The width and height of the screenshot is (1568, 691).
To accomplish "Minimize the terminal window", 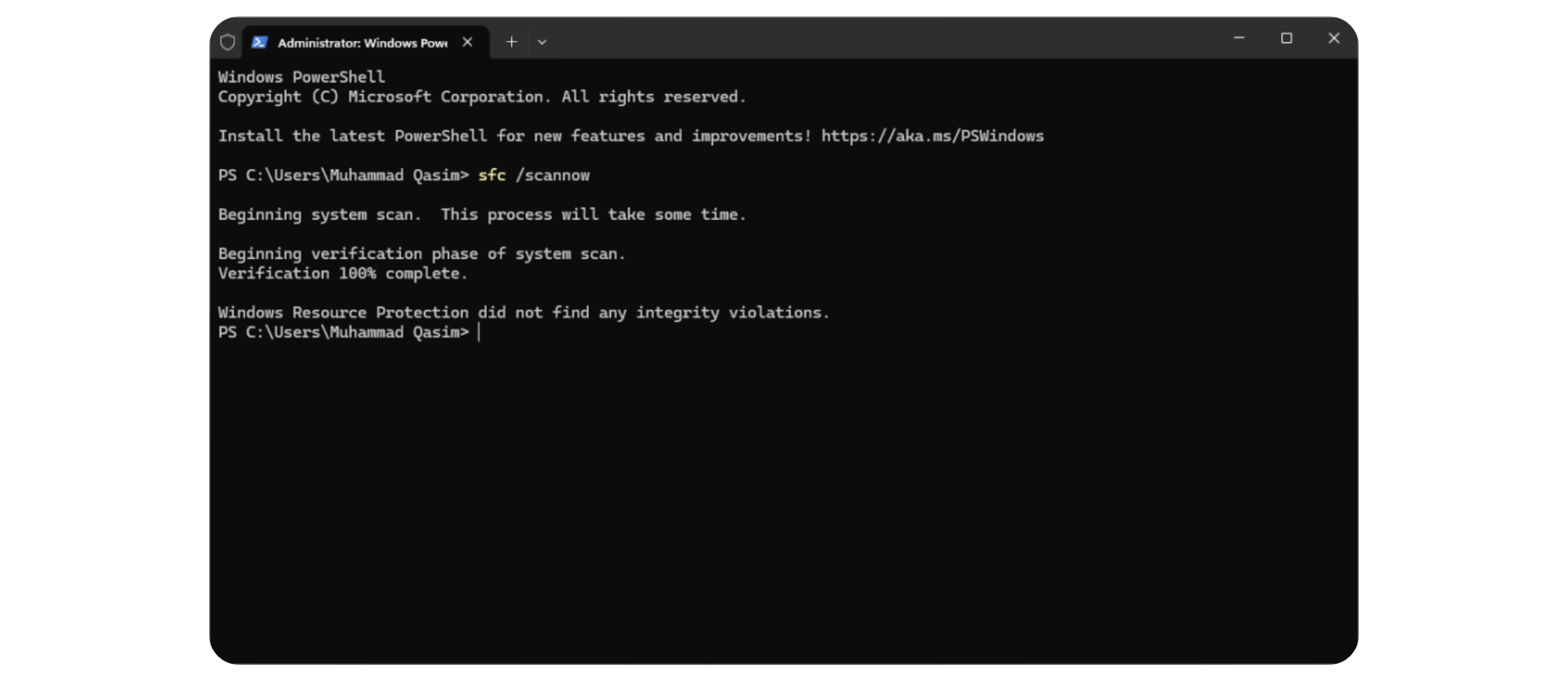I will (1239, 38).
